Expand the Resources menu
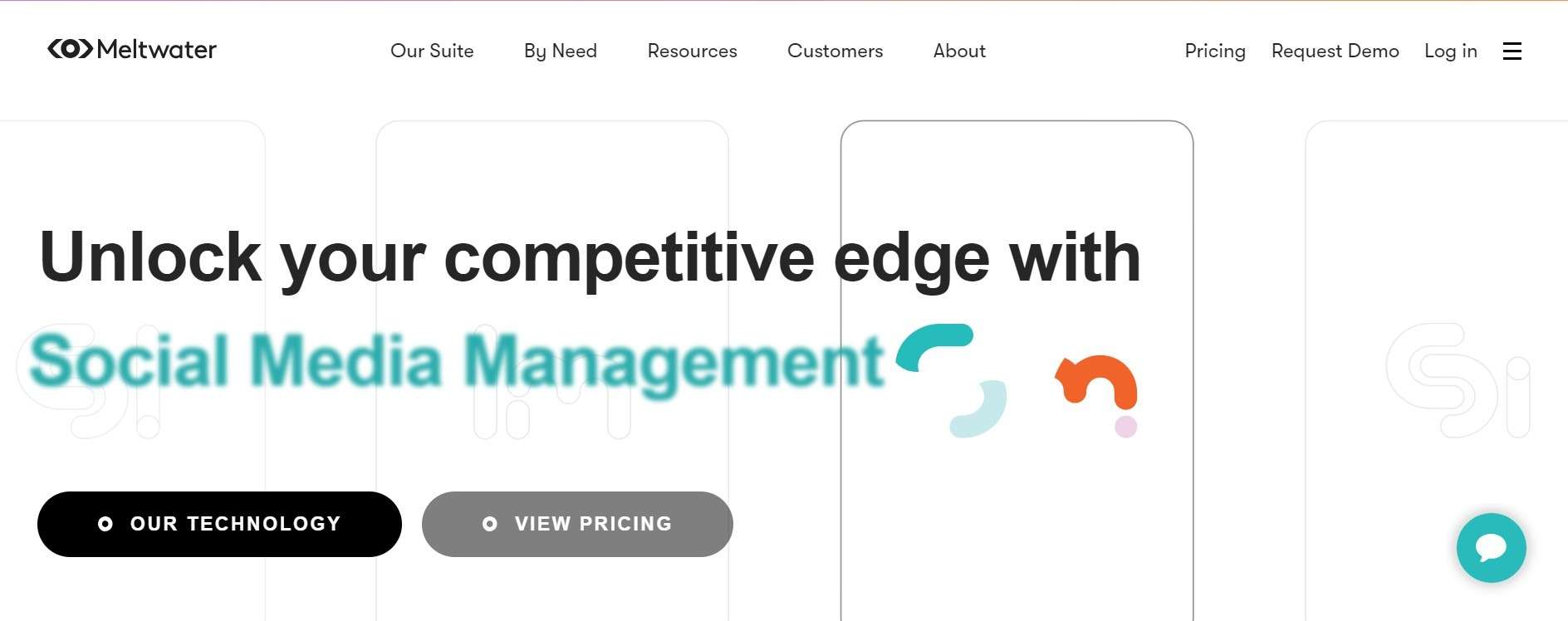Viewport: 1568px width, 621px height. (692, 51)
